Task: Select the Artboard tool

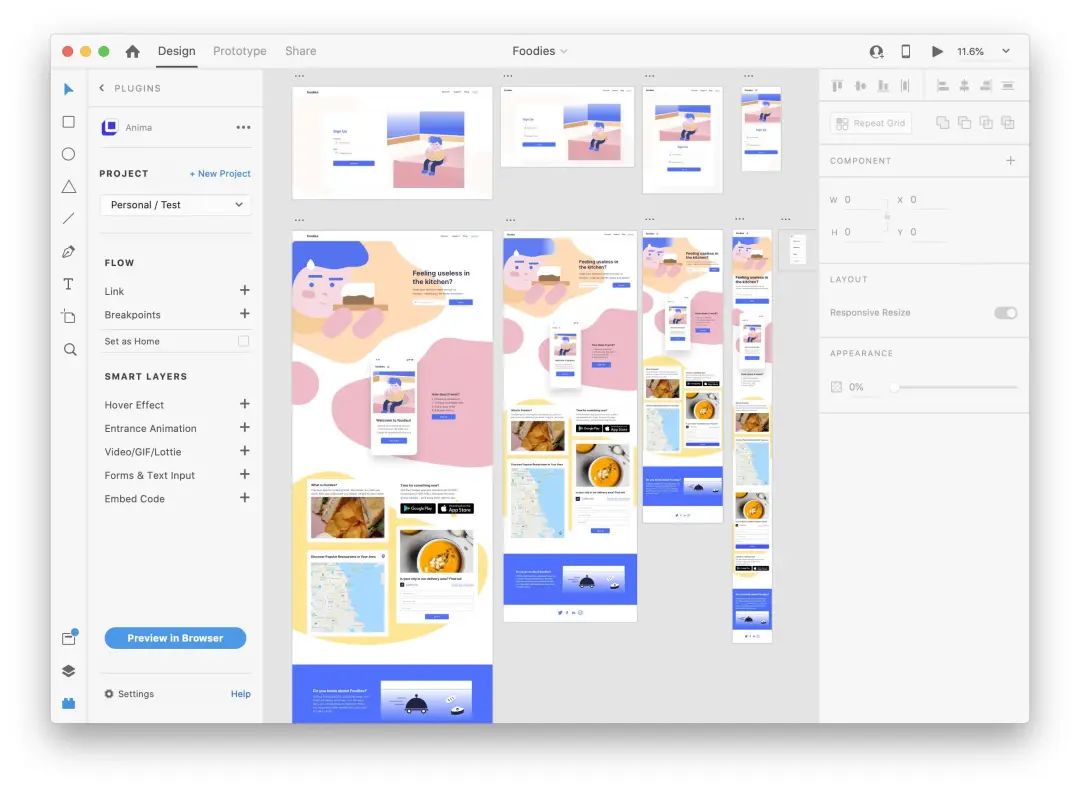Action: [x=68, y=317]
